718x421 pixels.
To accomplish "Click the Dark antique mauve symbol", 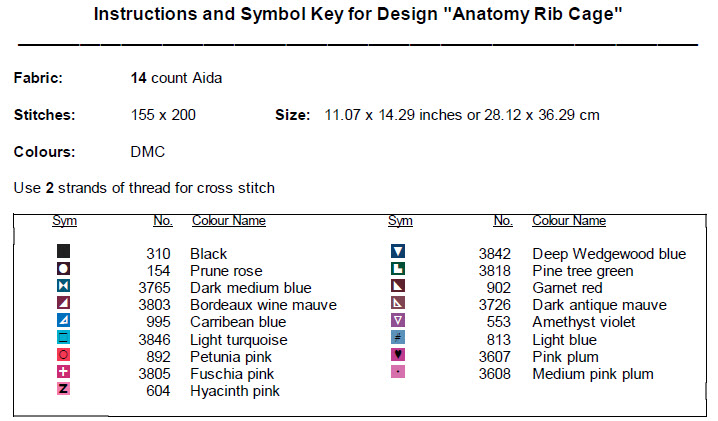I will [398, 304].
